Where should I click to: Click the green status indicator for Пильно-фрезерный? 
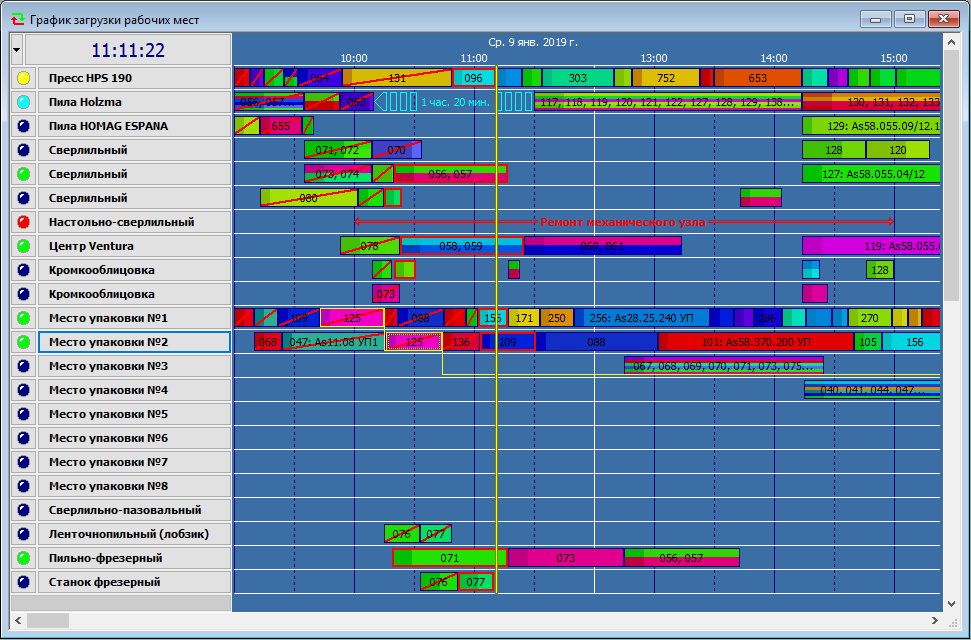(24, 558)
